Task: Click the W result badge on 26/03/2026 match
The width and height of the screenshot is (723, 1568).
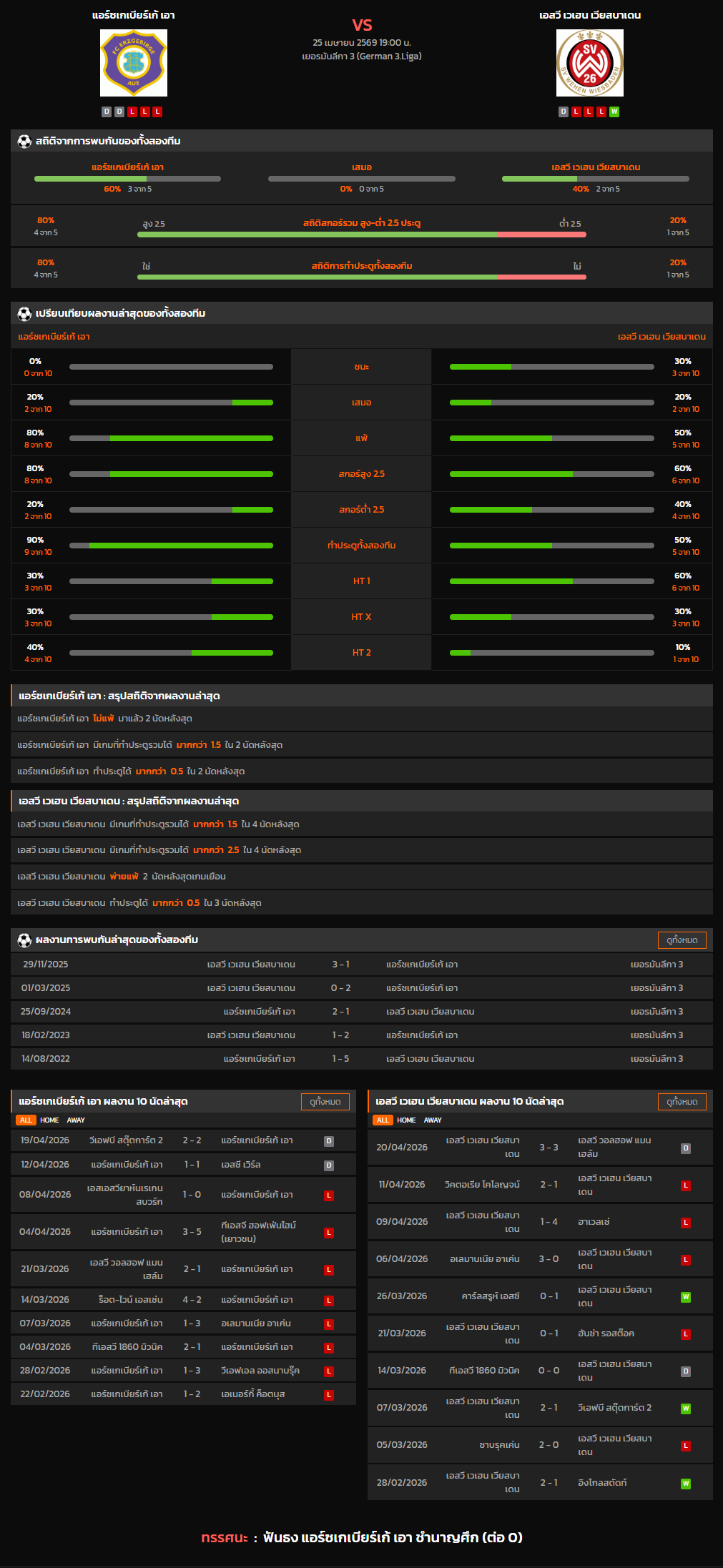Action: [685, 1296]
